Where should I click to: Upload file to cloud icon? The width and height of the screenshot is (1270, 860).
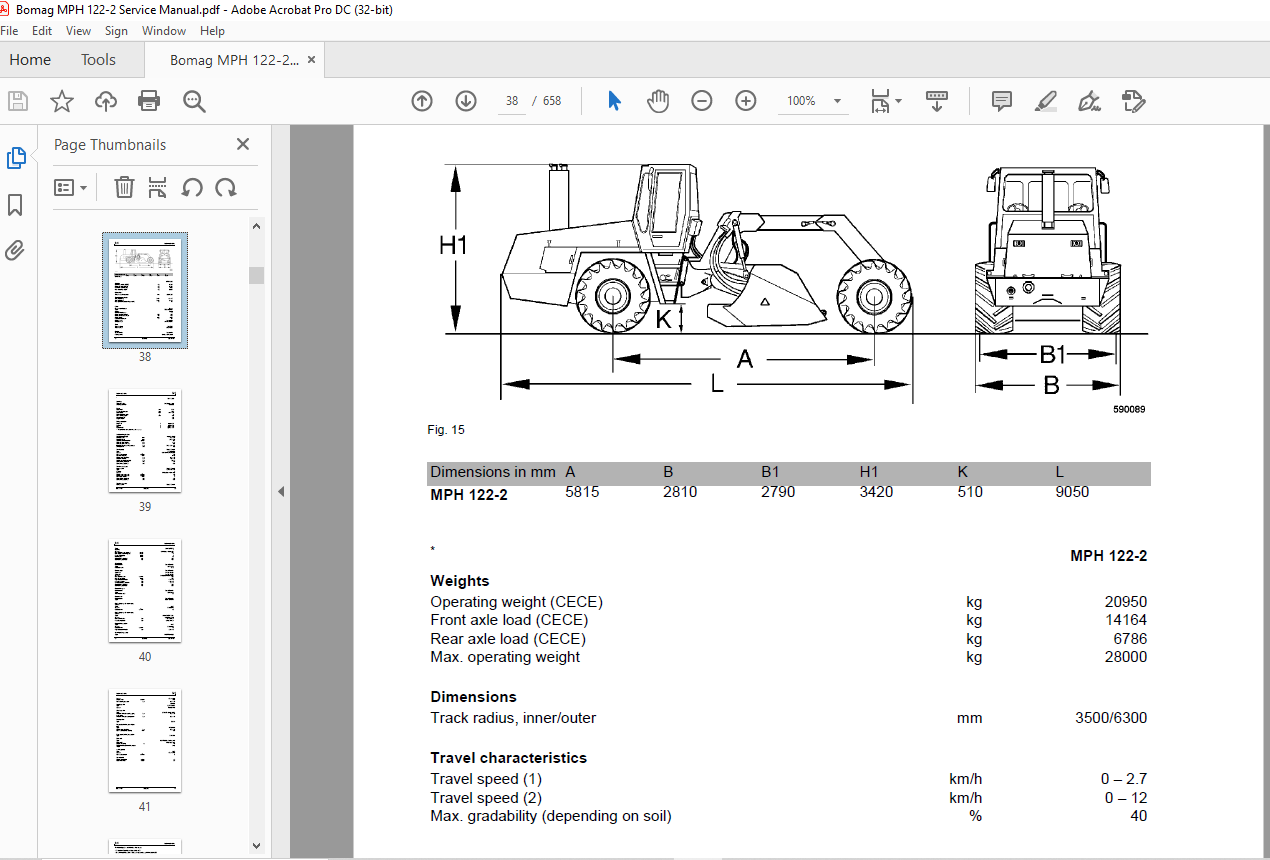[x=106, y=101]
